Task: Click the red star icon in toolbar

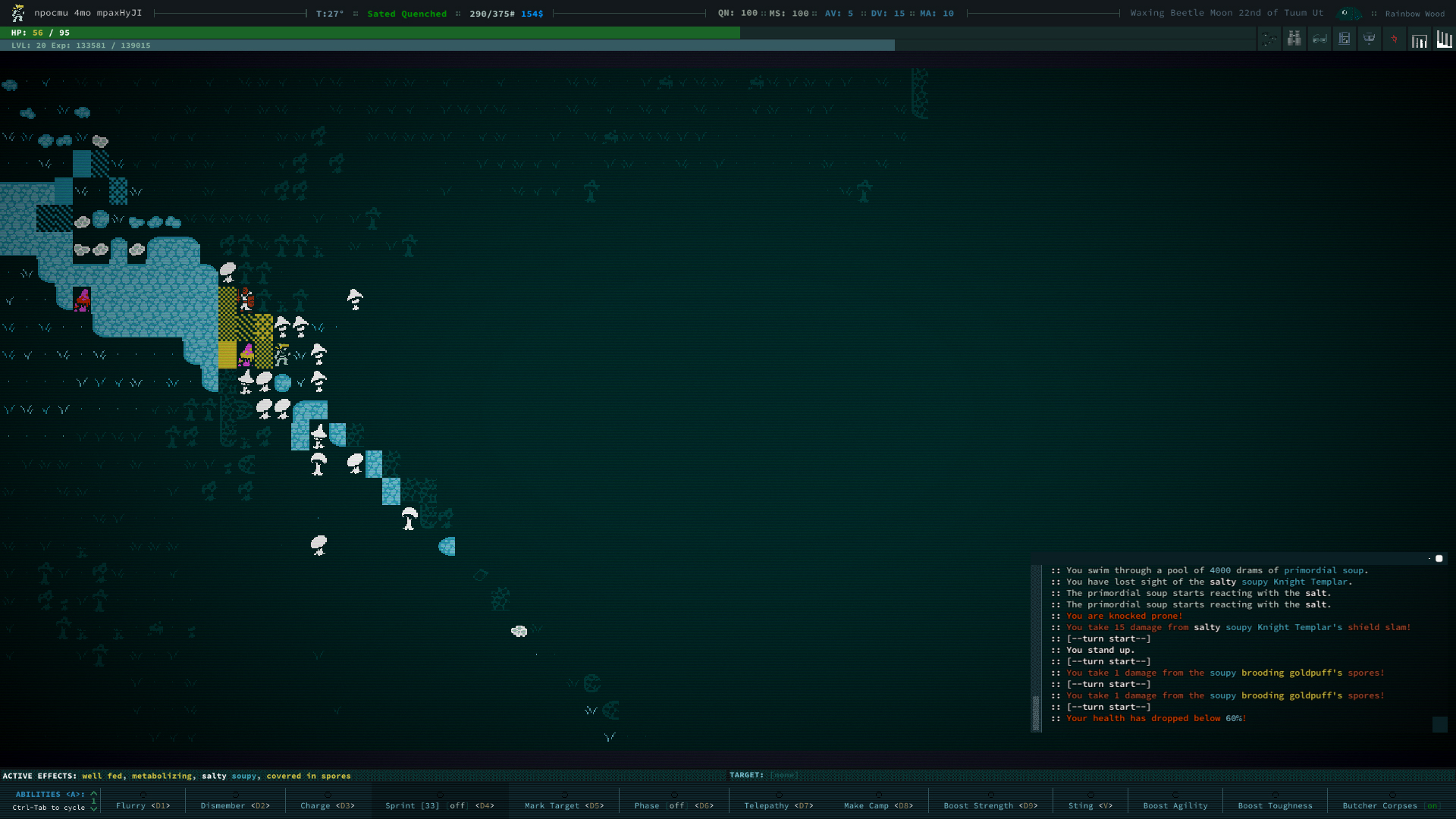Action: click(x=1394, y=39)
